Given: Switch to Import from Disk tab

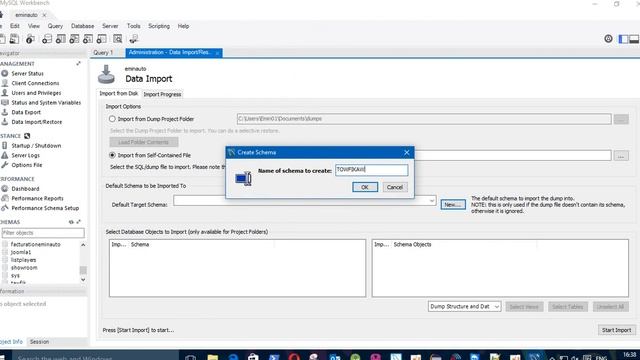Looking at the screenshot, I should [x=118, y=93].
